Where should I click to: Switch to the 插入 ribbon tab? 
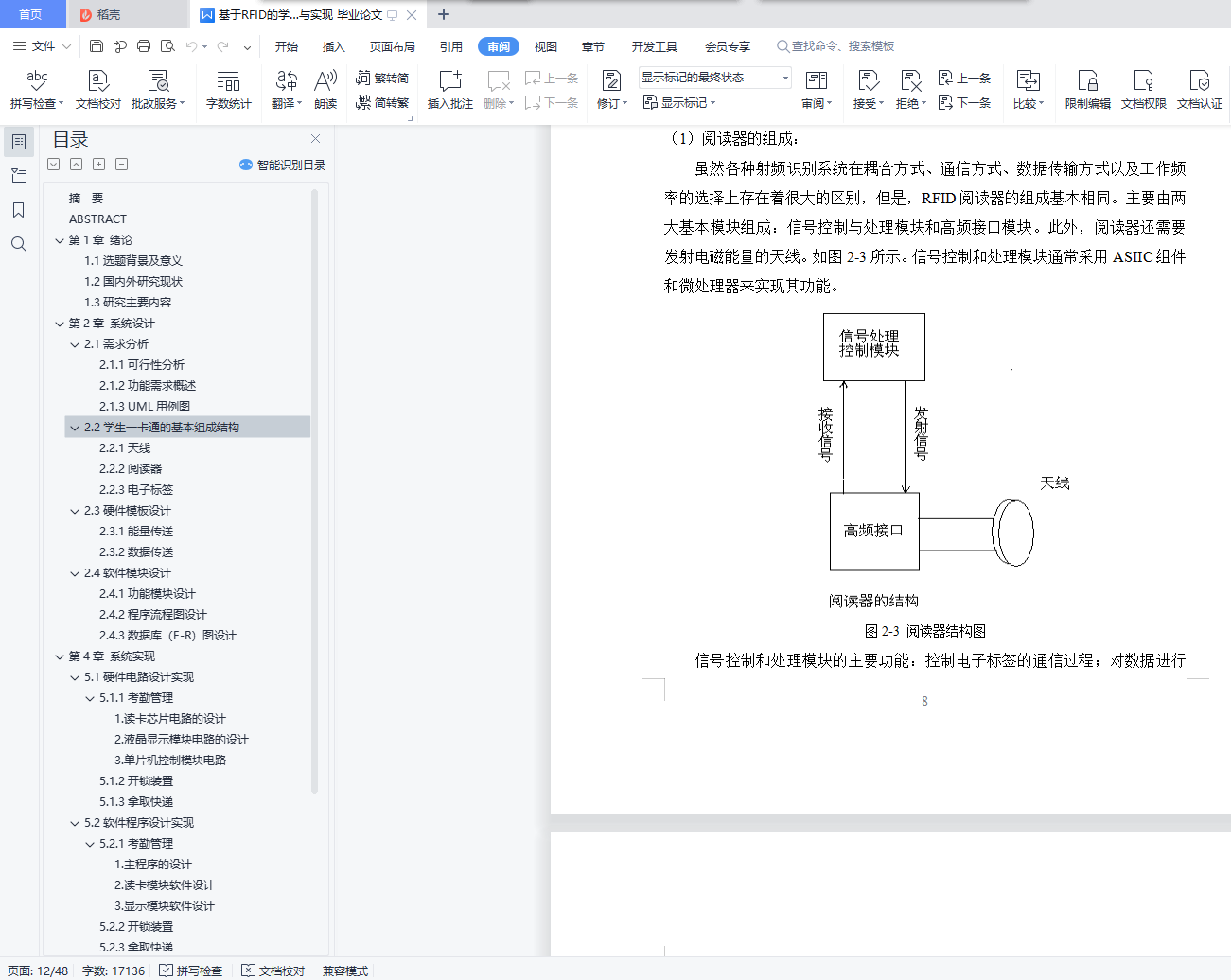coord(334,46)
